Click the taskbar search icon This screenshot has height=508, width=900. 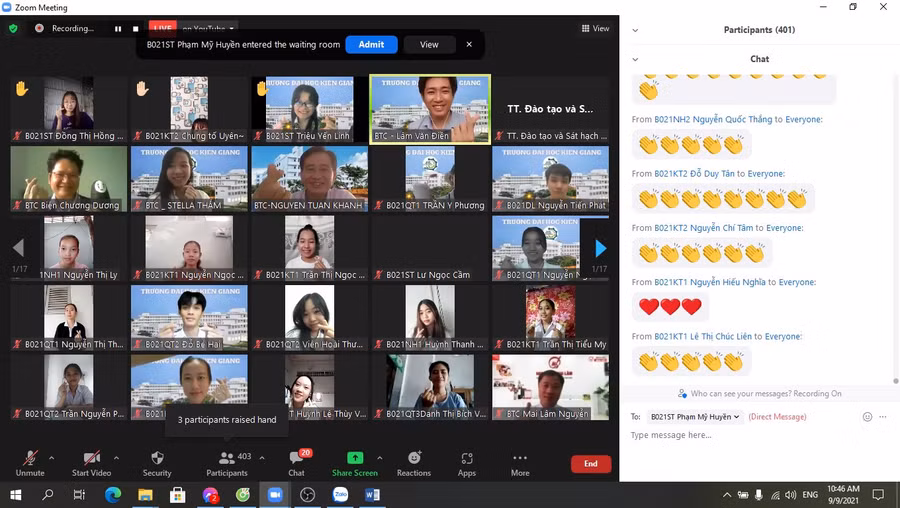coord(48,495)
